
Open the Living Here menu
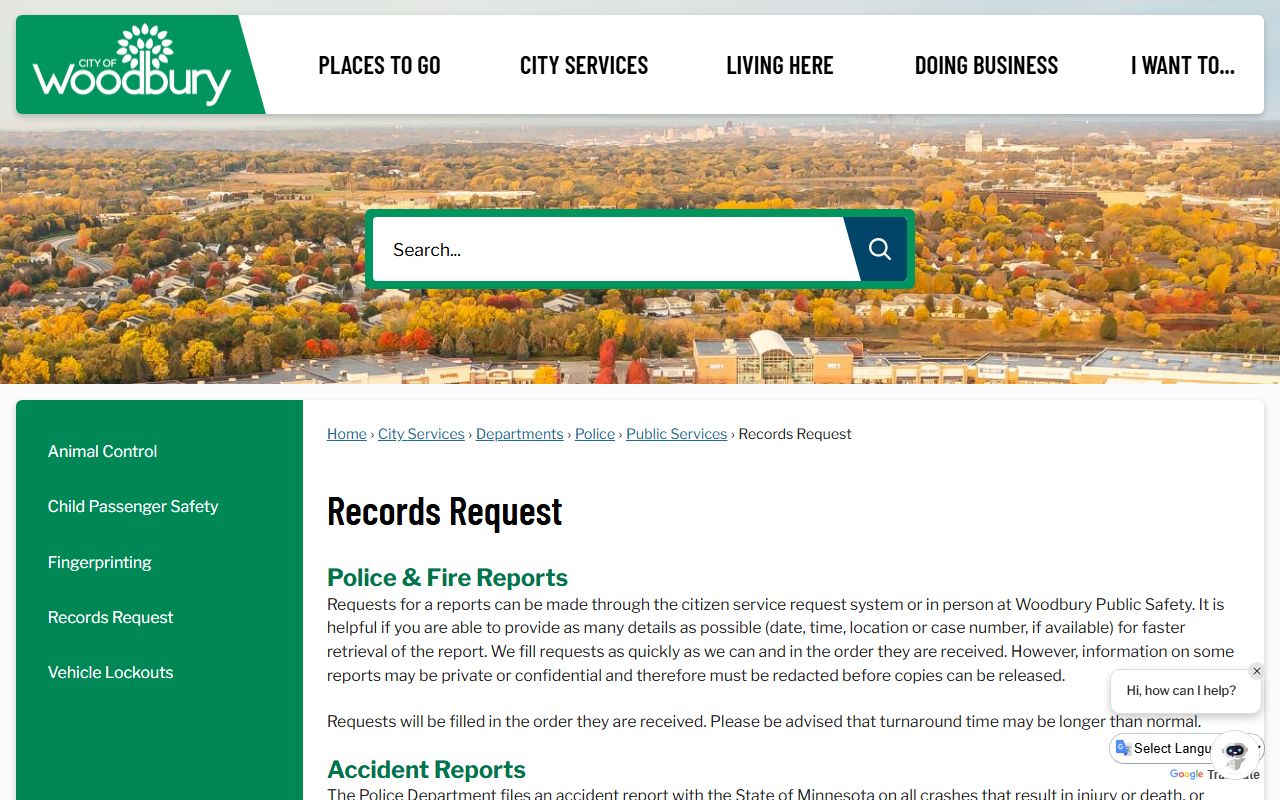(780, 65)
